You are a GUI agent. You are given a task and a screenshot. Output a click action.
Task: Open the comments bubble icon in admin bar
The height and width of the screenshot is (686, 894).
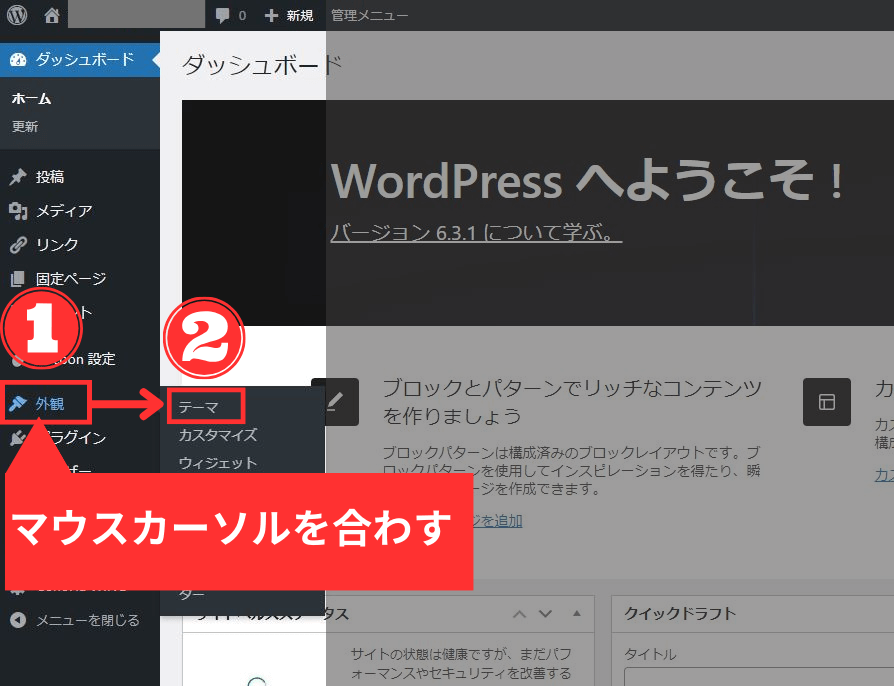tap(222, 15)
